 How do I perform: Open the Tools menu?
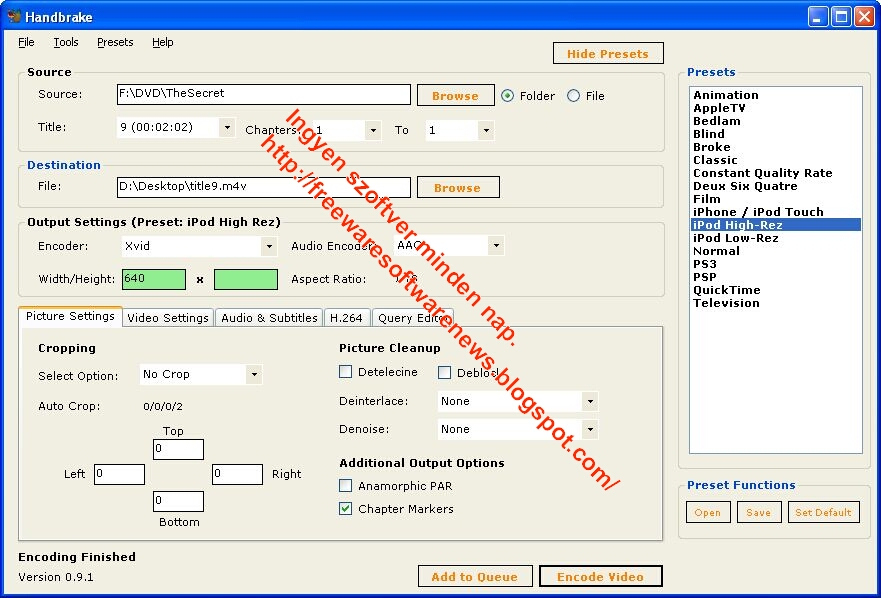point(66,42)
